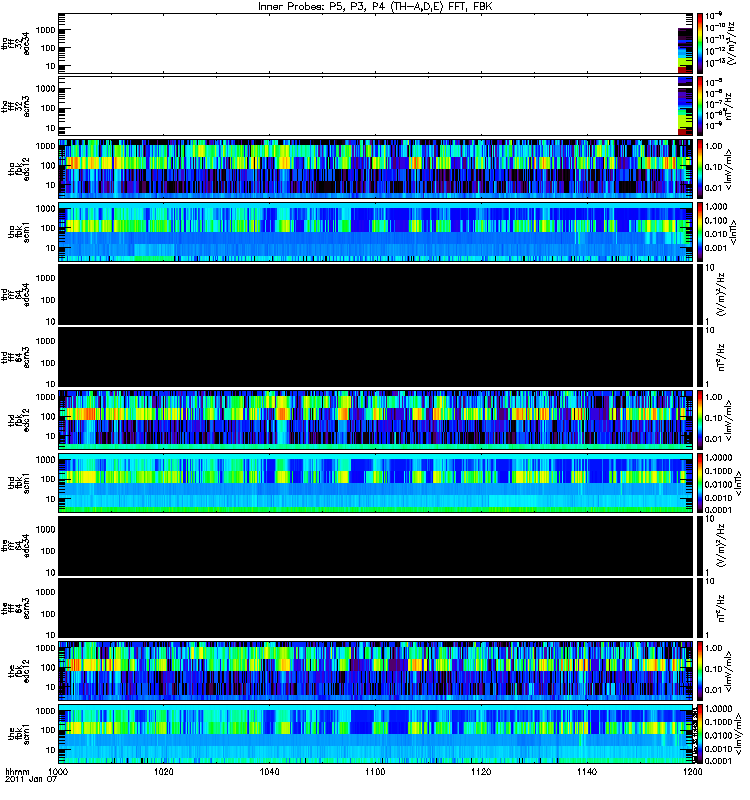The width and height of the screenshot is (750, 800).
Task: Click the thd fbk edc12 color bar
Action: click(700, 420)
